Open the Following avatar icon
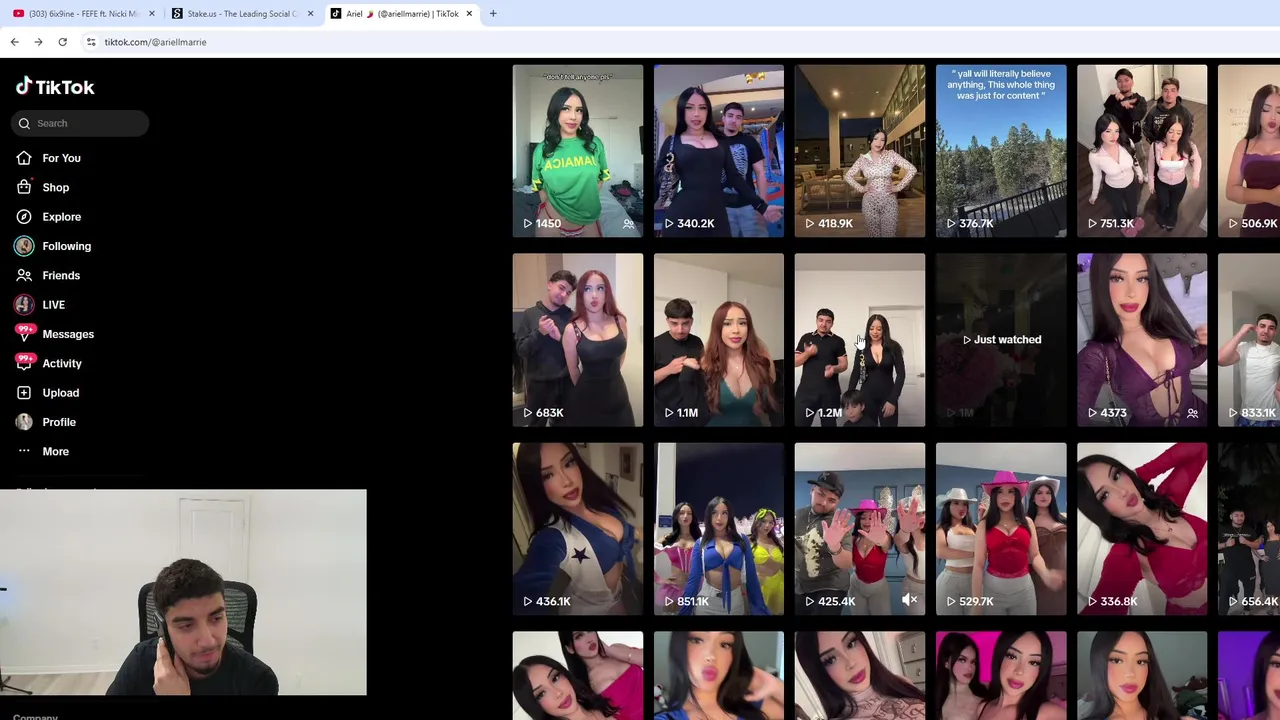The height and width of the screenshot is (720, 1280). click(x=24, y=246)
